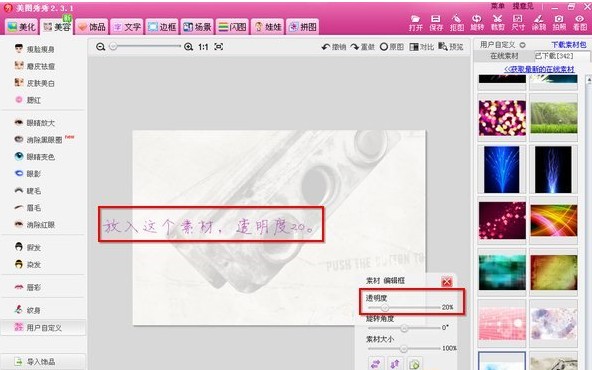This screenshot has height=370, width=592.
Task: Click the fit-to-window zoom icon
Action: click(x=219, y=46)
